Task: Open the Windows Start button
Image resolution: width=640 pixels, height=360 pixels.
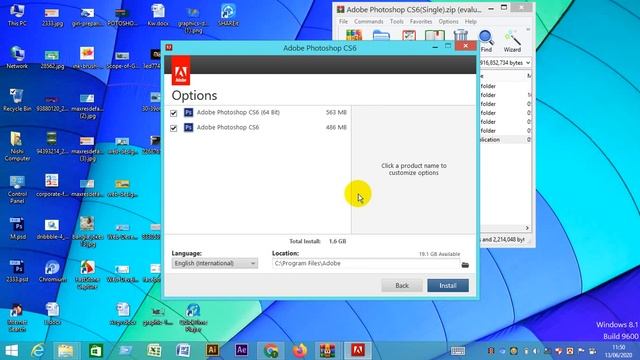Action: click(x=11, y=351)
